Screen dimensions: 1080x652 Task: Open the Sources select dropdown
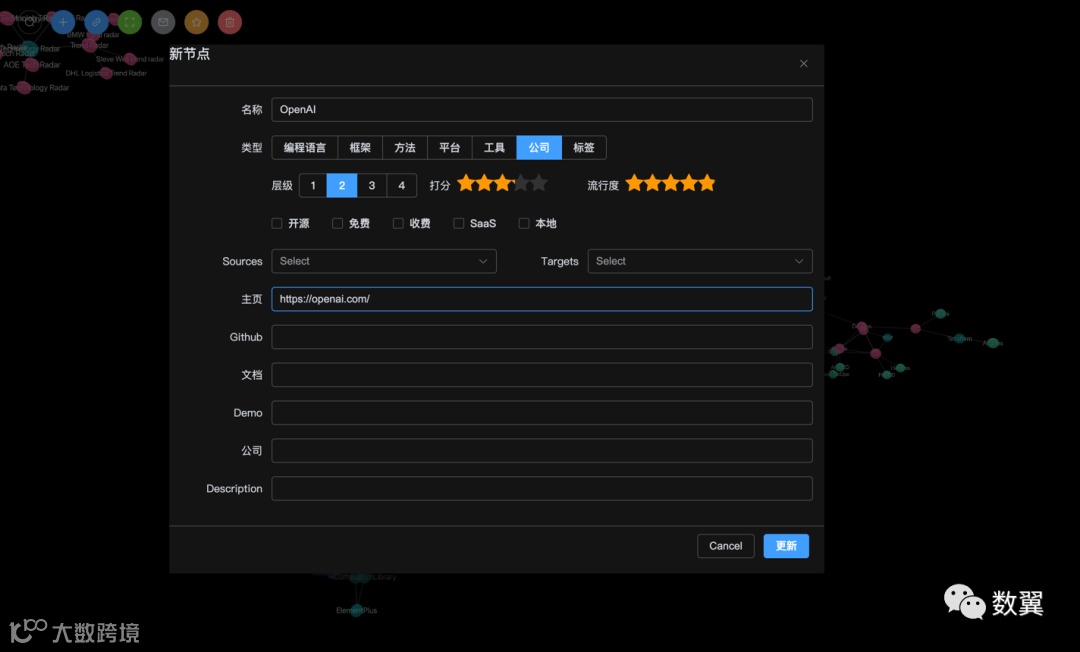384,261
